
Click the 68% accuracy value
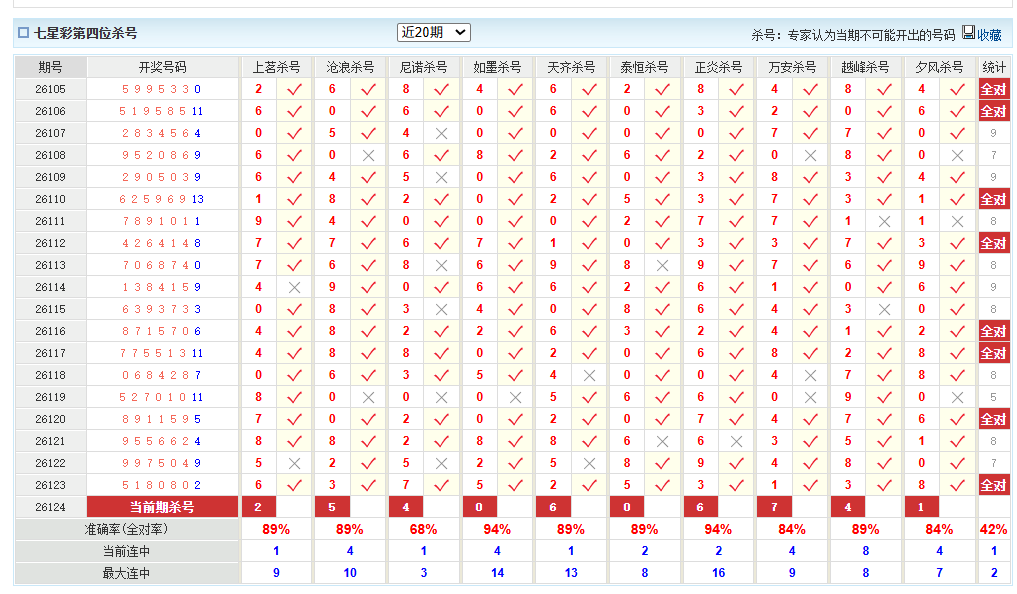[x=424, y=529]
